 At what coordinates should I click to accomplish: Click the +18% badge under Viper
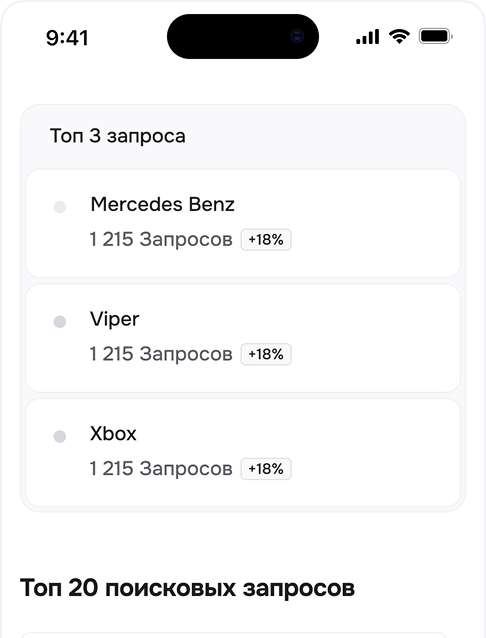click(x=266, y=354)
